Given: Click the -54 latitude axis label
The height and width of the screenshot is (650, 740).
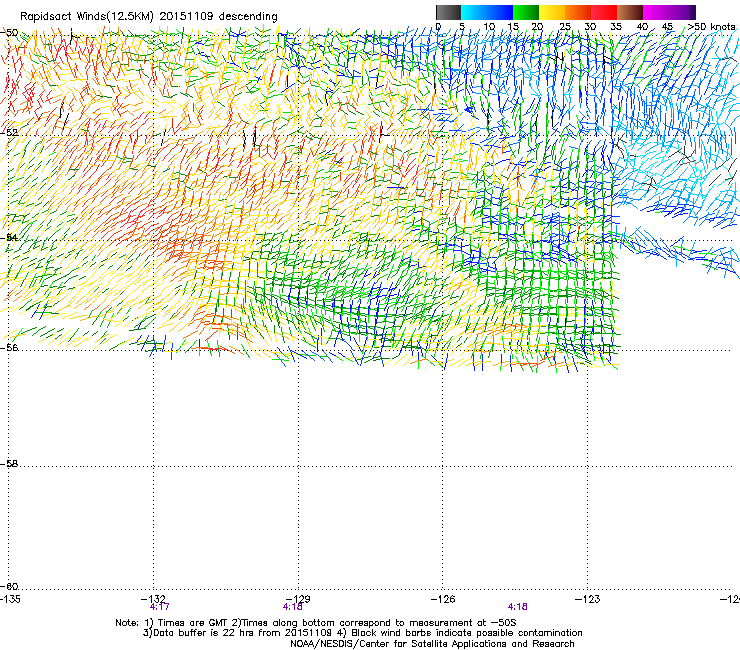Looking at the screenshot, I should coord(9,237).
